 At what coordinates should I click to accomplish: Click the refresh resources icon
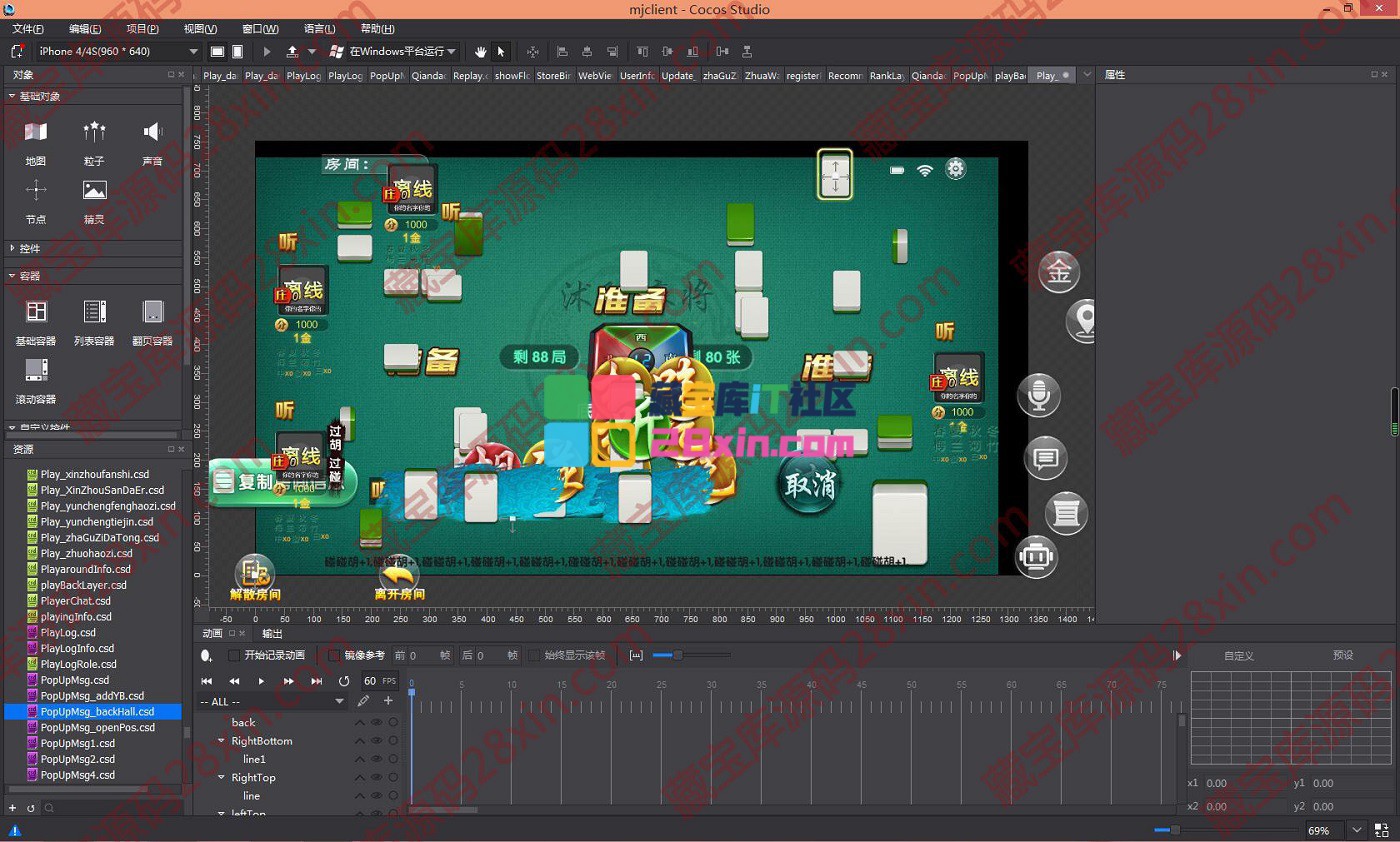pos(30,807)
